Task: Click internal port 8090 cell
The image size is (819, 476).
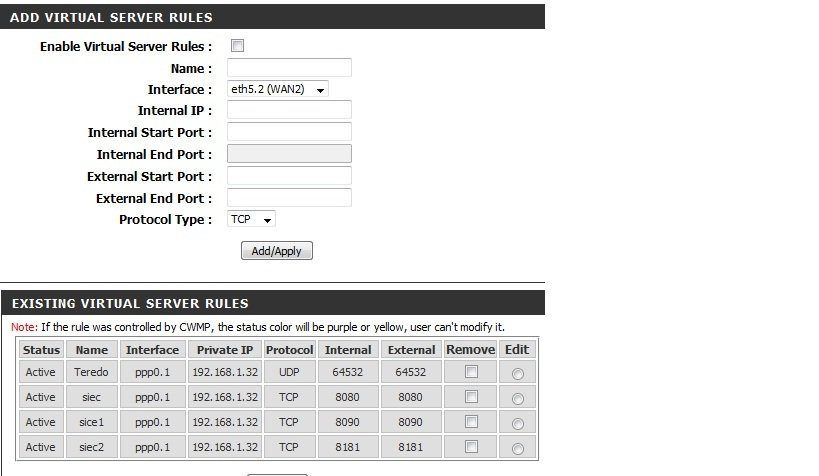Action: pyautogui.click(x=348, y=422)
